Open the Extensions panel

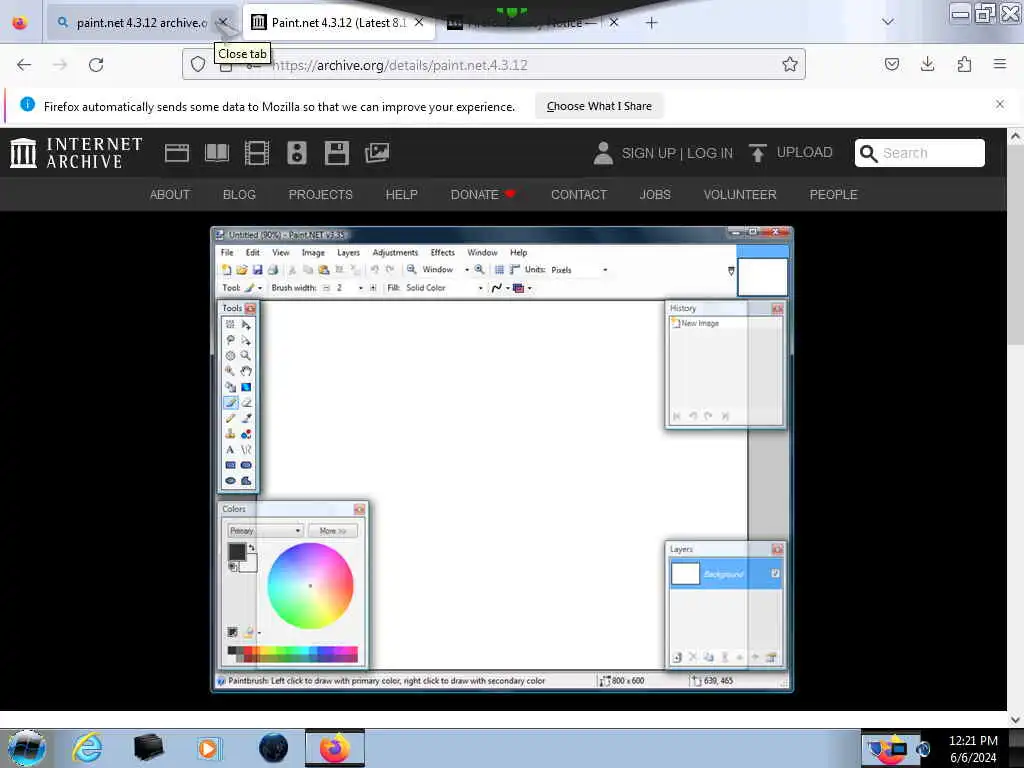click(x=964, y=64)
